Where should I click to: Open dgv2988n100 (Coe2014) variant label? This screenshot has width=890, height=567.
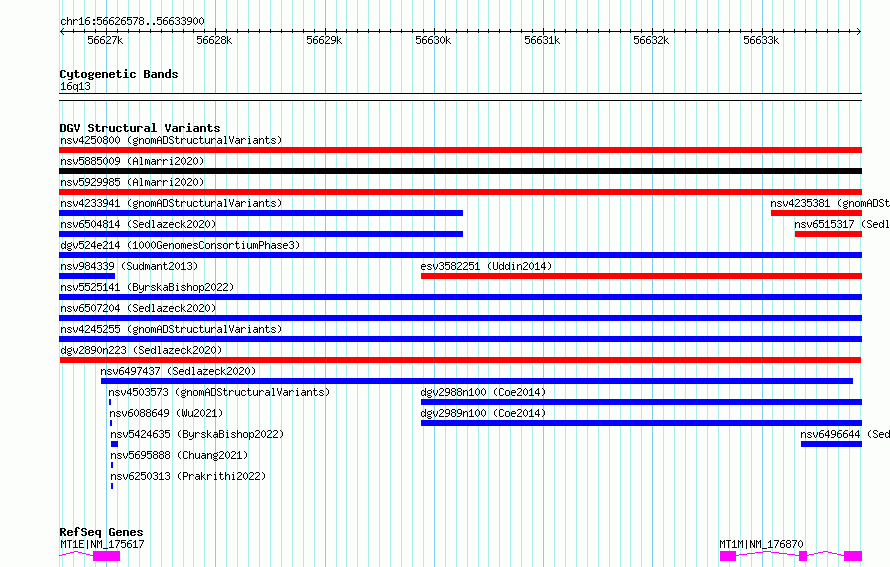(x=483, y=392)
